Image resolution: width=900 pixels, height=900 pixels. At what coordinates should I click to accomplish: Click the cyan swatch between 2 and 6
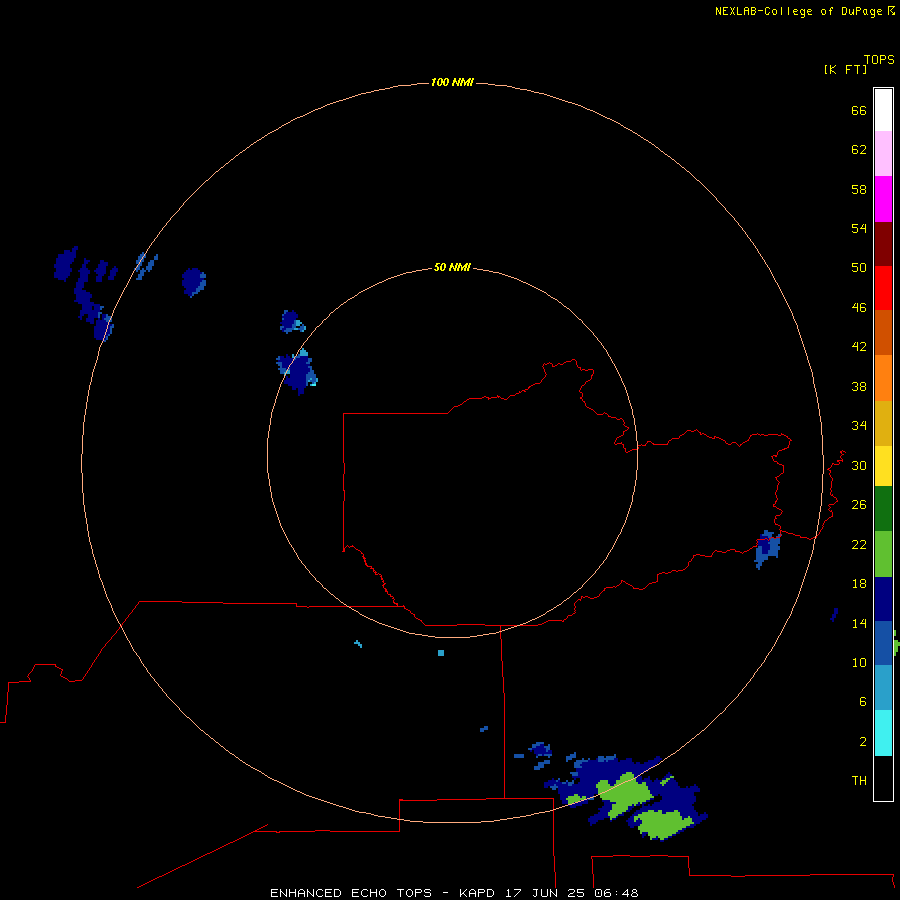883,732
